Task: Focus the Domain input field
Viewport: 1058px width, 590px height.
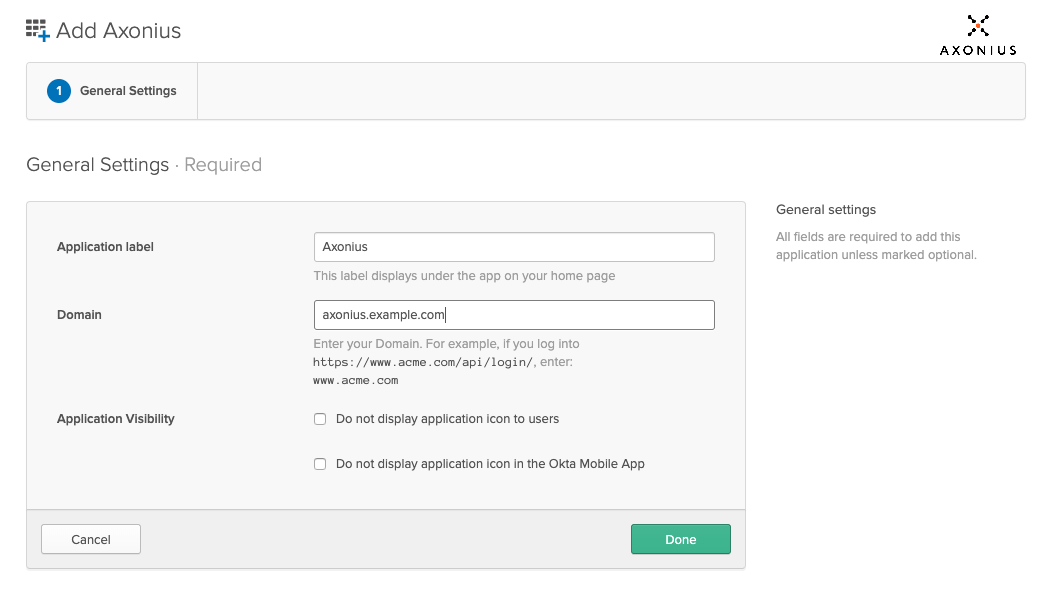Action: pos(514,315)
